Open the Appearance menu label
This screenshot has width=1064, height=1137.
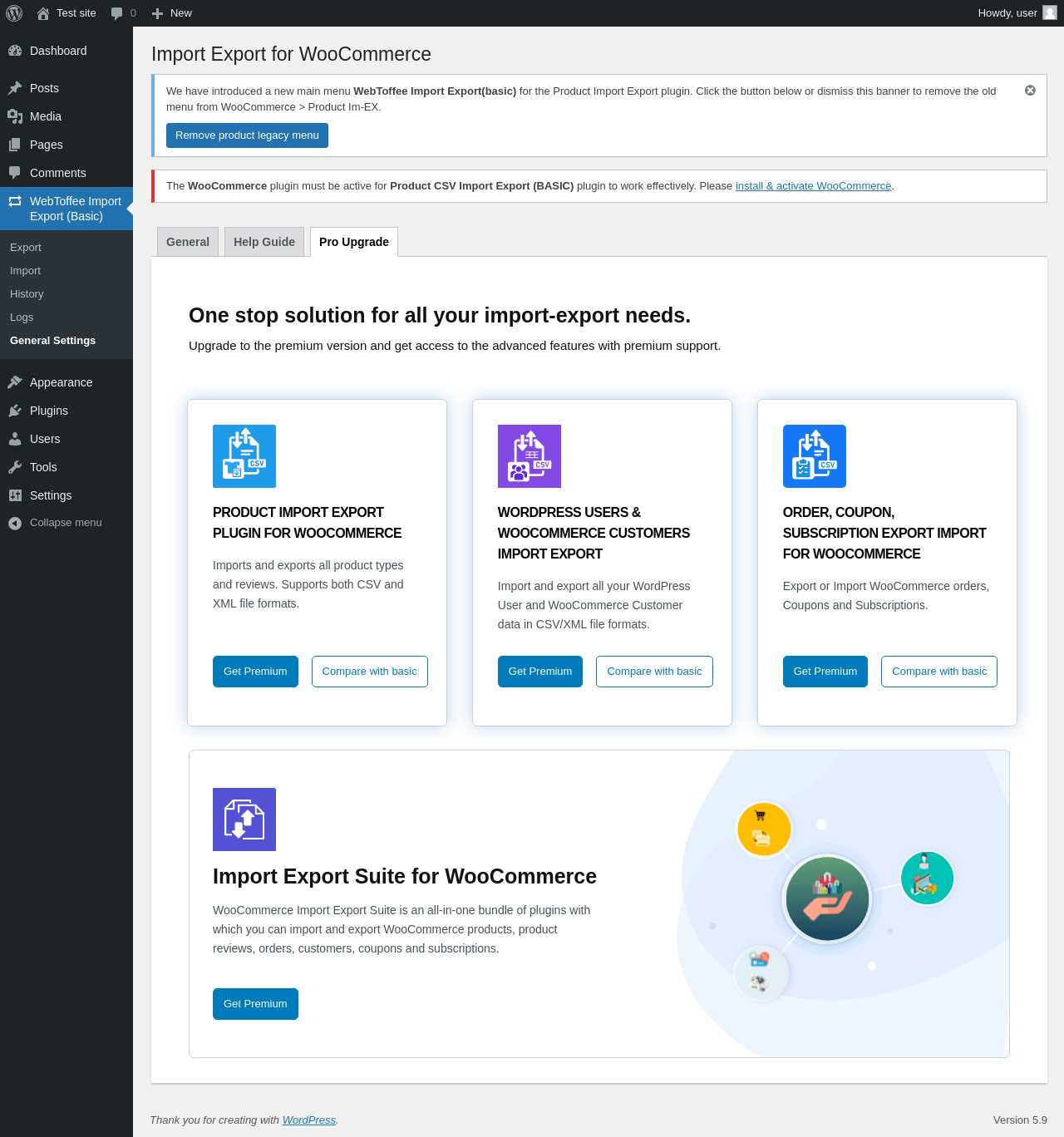(x=62, y=382)
